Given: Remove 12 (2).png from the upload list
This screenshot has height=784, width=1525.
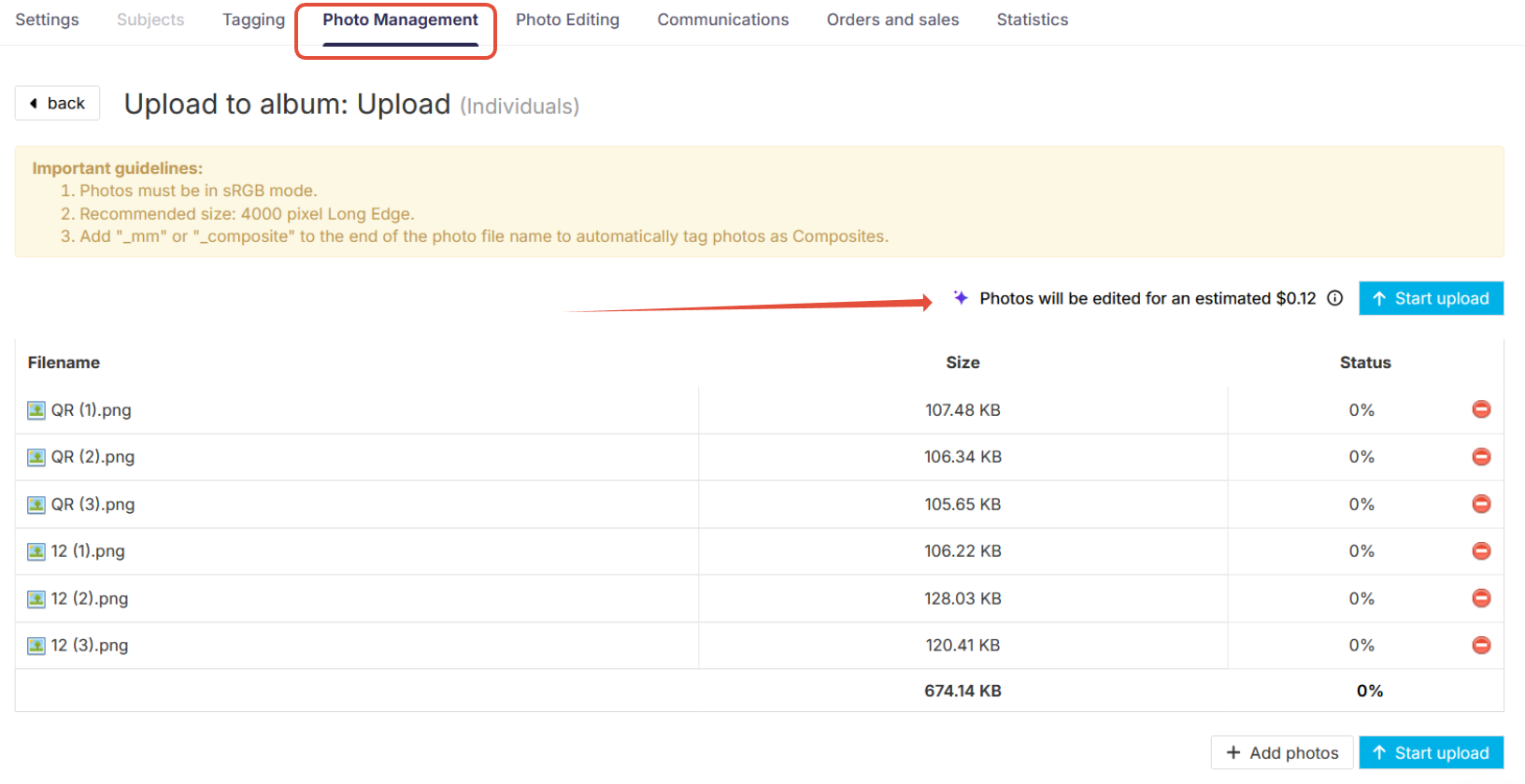Looking at the screenshot, I should 1481,598.
